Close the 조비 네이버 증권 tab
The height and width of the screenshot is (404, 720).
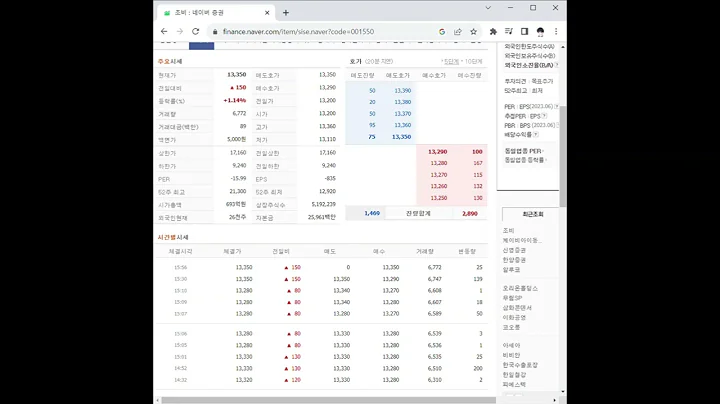[267, 13]
